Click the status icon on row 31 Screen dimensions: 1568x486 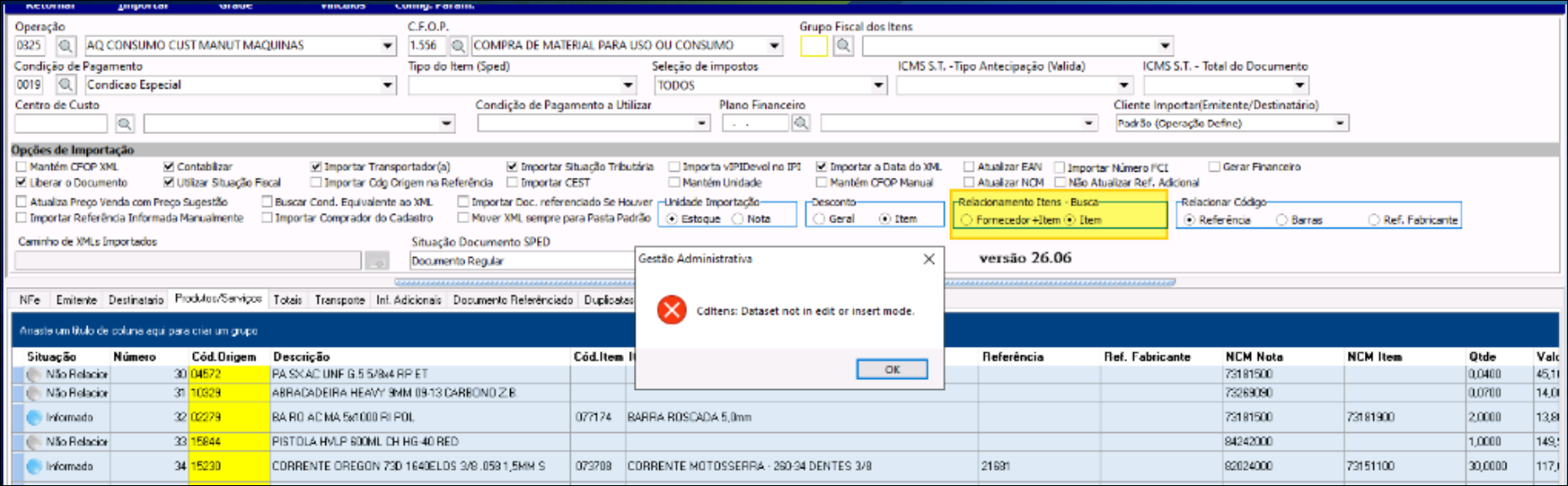pyautogui.click(x=34, y=393)
